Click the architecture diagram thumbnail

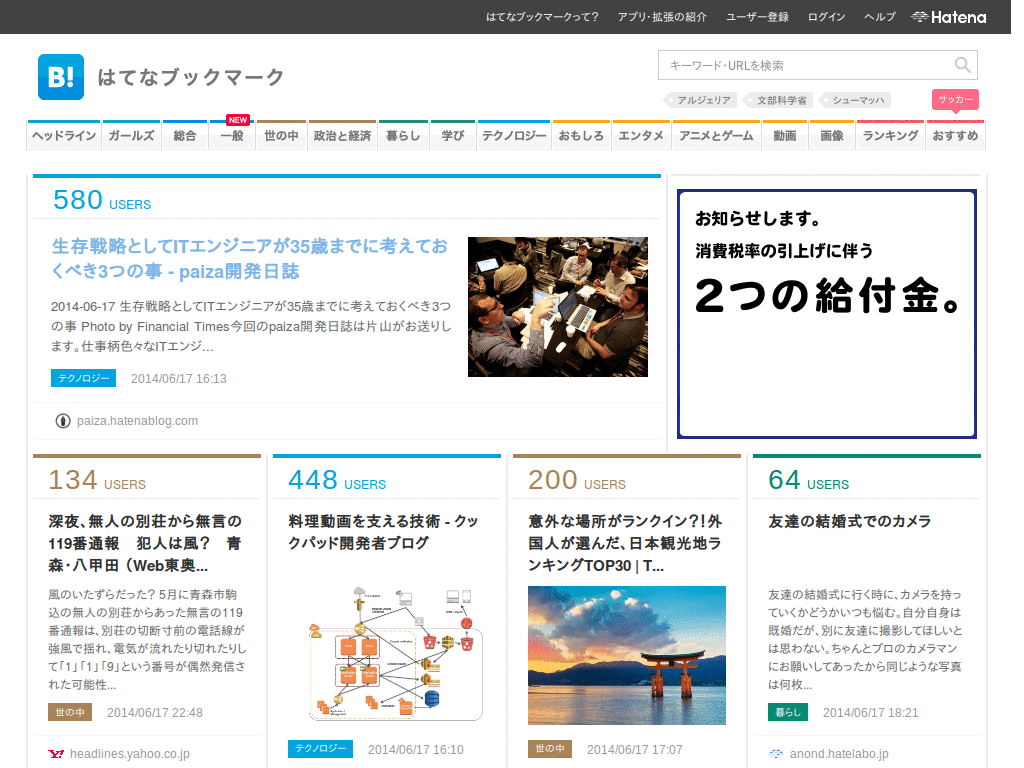[395, 654]
